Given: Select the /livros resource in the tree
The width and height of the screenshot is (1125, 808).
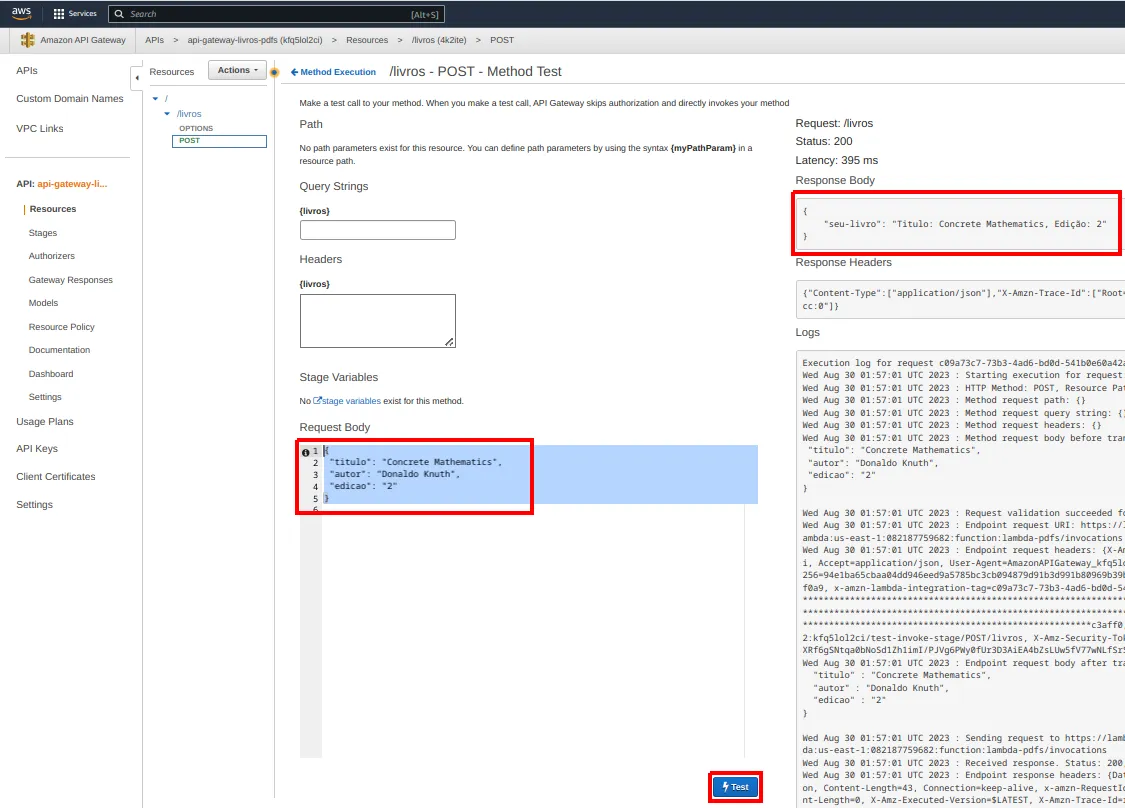Looking at the screenshot, I should click(189, 113).
